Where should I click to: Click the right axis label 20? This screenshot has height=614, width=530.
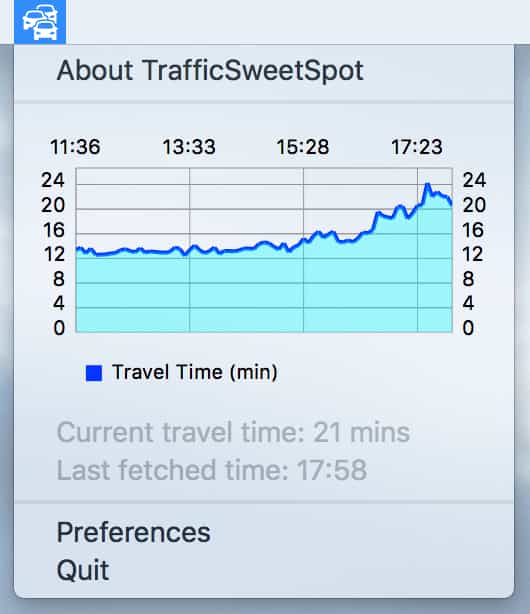tap(474, 205)
